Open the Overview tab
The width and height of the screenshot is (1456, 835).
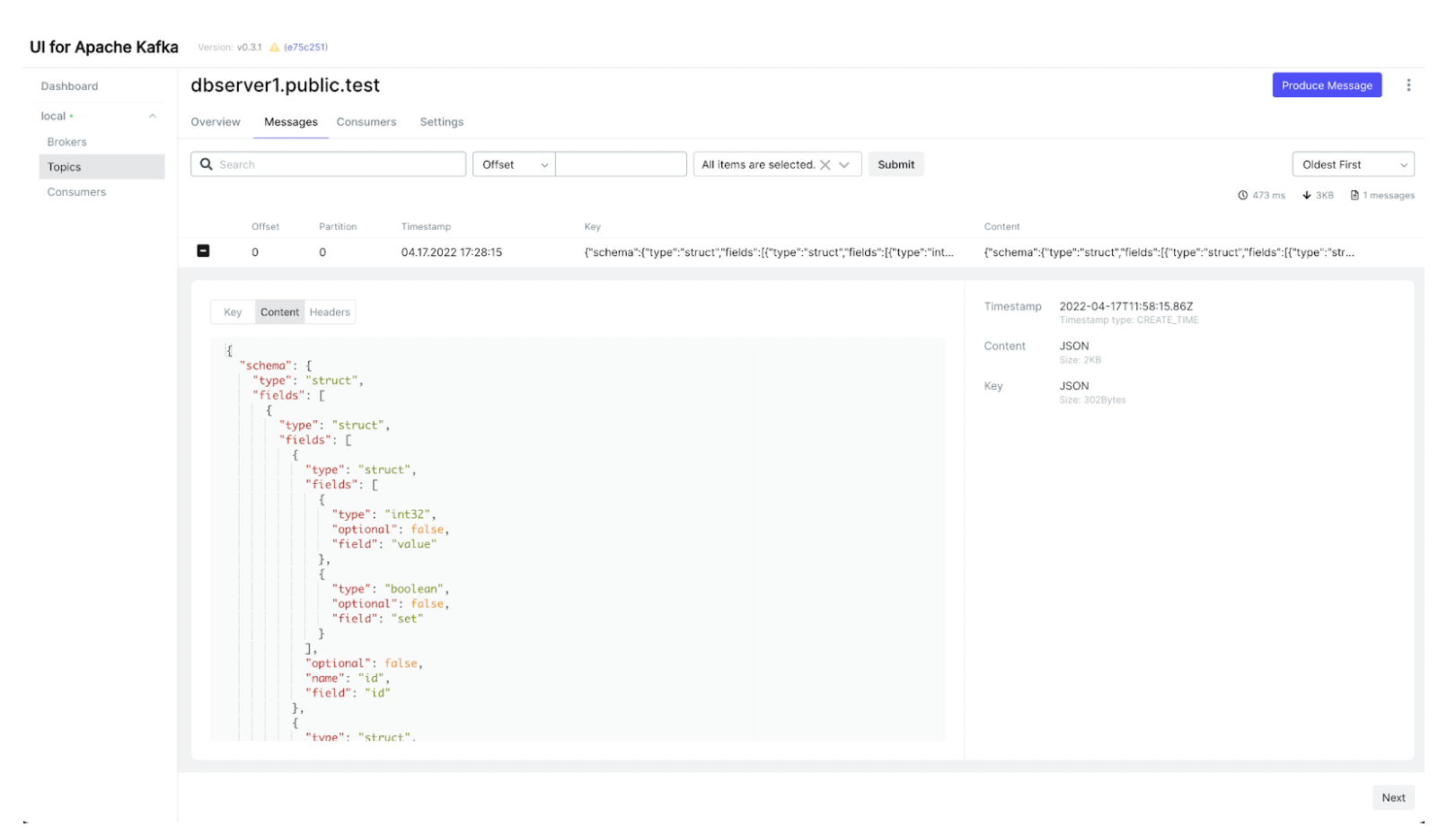(x=216, y=122)
